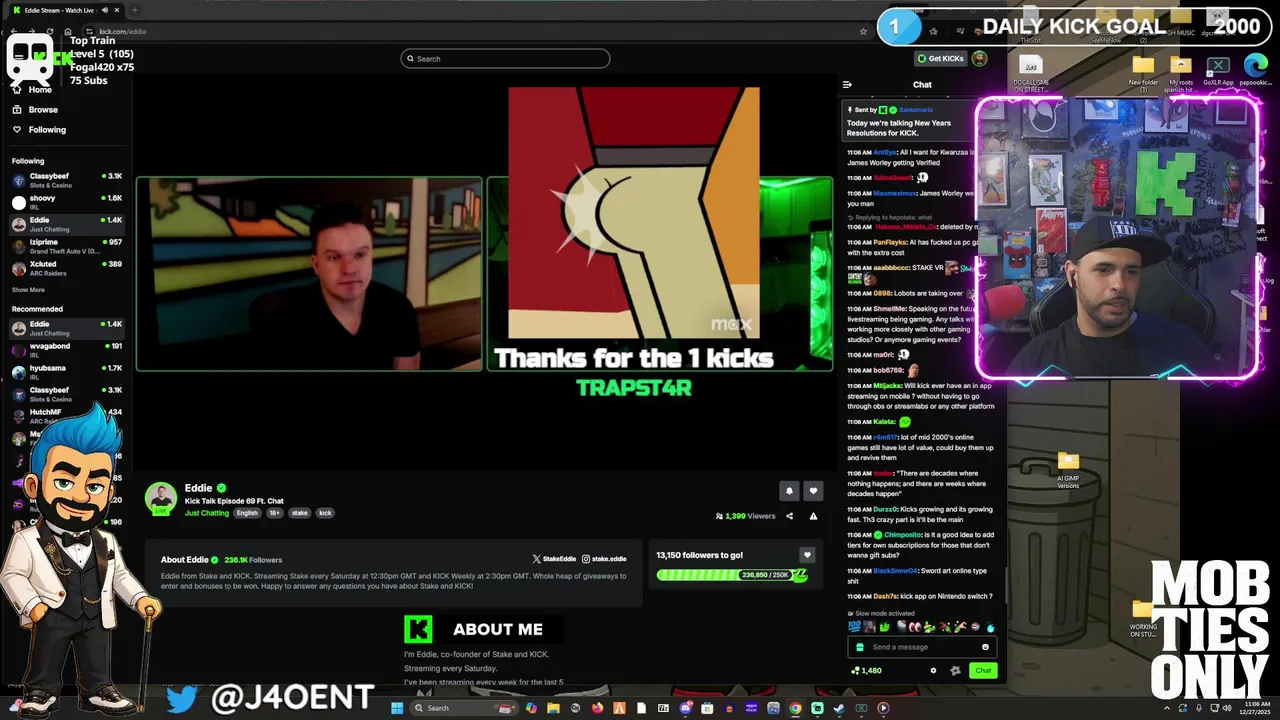Open Discord from the taskbar

click(x=685, y=708)
